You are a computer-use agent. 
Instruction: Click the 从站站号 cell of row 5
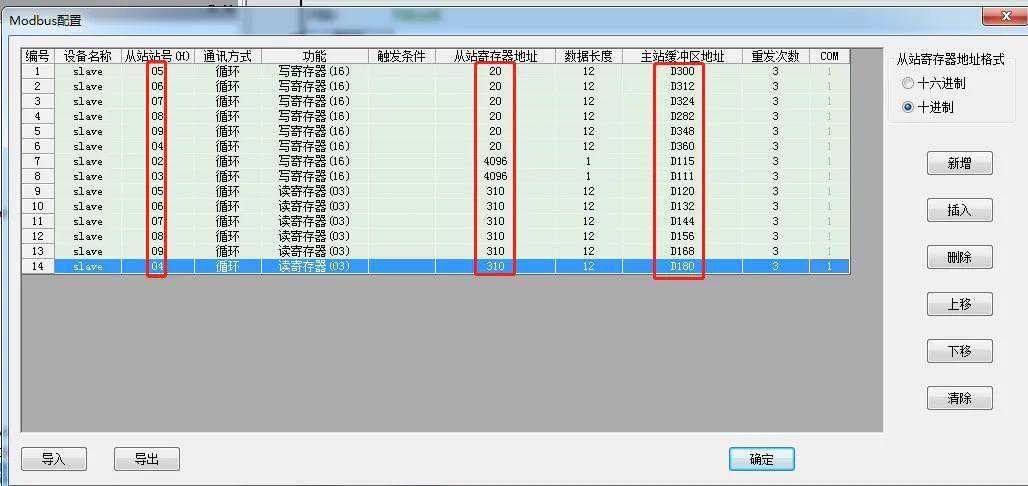point(157,131)
